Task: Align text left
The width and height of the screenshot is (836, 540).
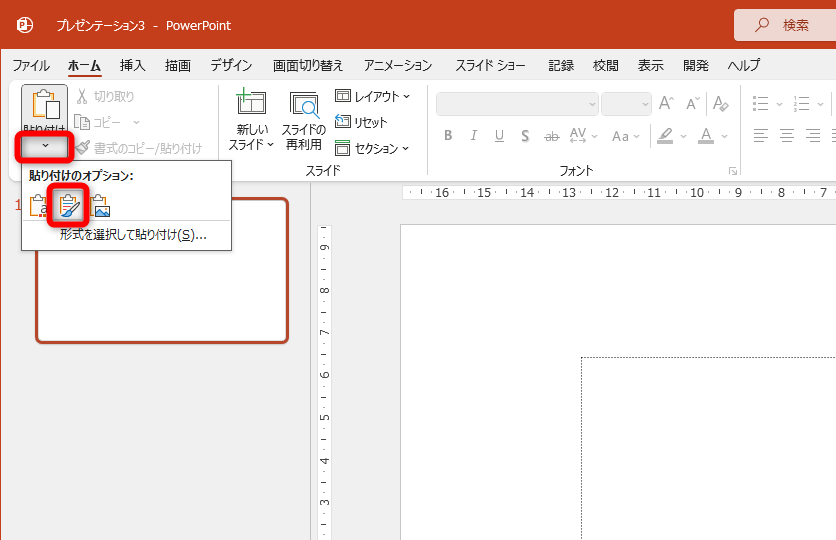Action: tap(761, 136)
